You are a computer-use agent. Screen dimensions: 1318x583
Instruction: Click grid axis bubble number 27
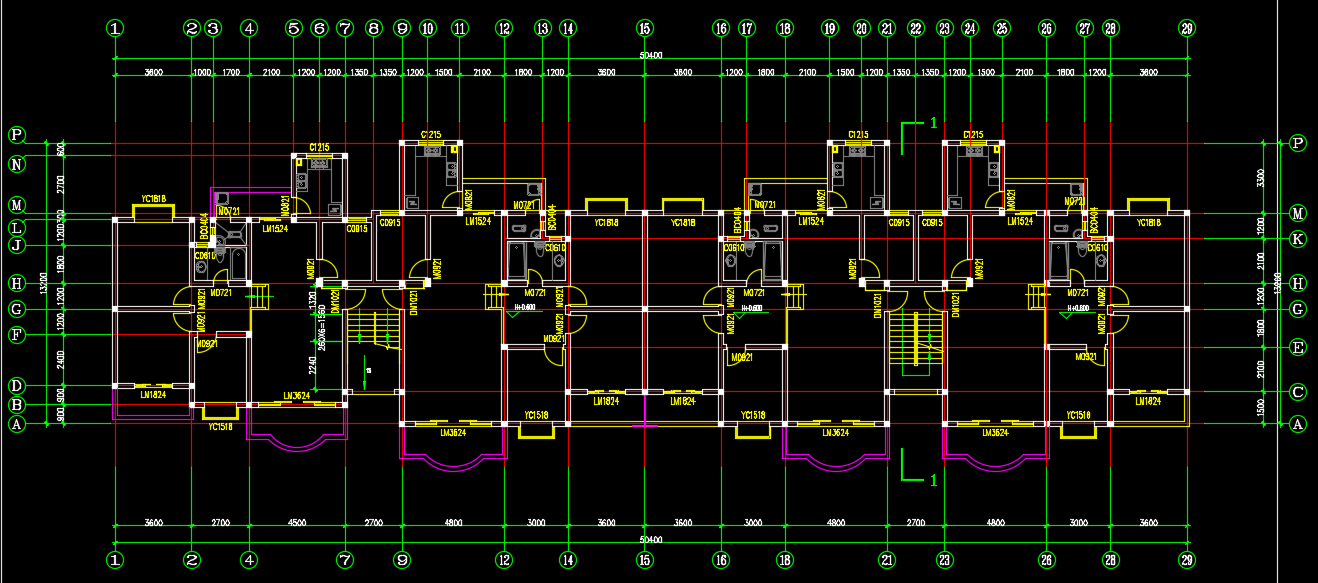click(x=1085, y=29)
